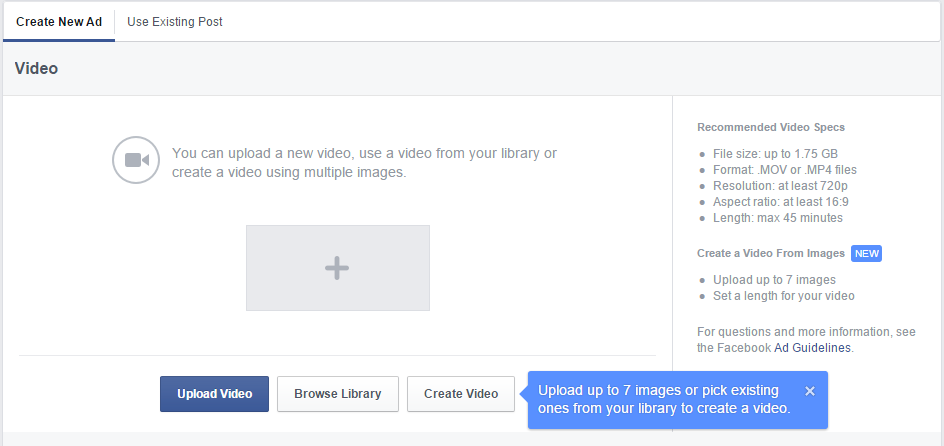
Task: Click the Aspect ratio 16:9 spec line
Action: tap(780, 202)
